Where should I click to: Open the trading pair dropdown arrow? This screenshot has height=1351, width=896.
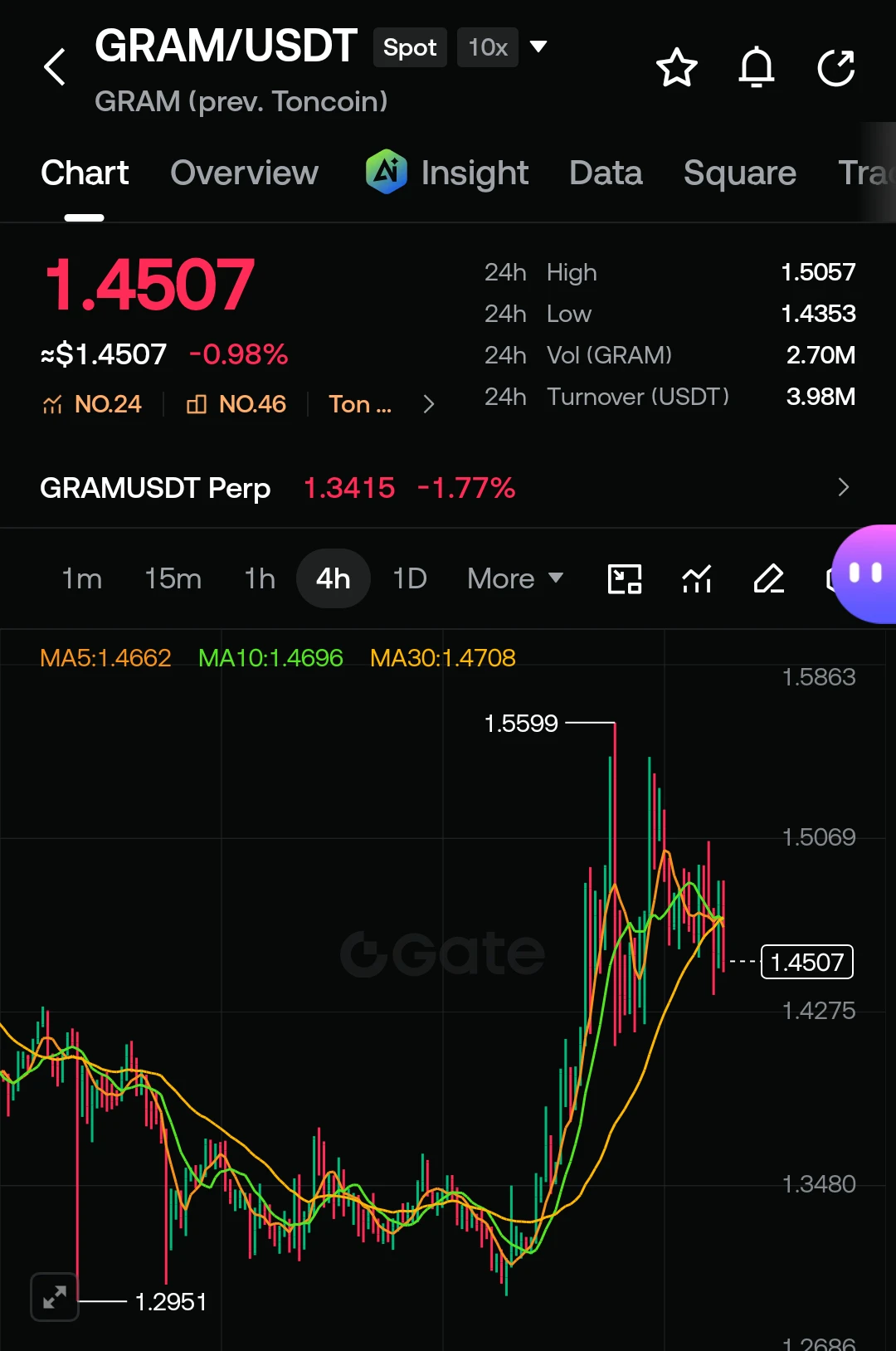tap(538, 46)
